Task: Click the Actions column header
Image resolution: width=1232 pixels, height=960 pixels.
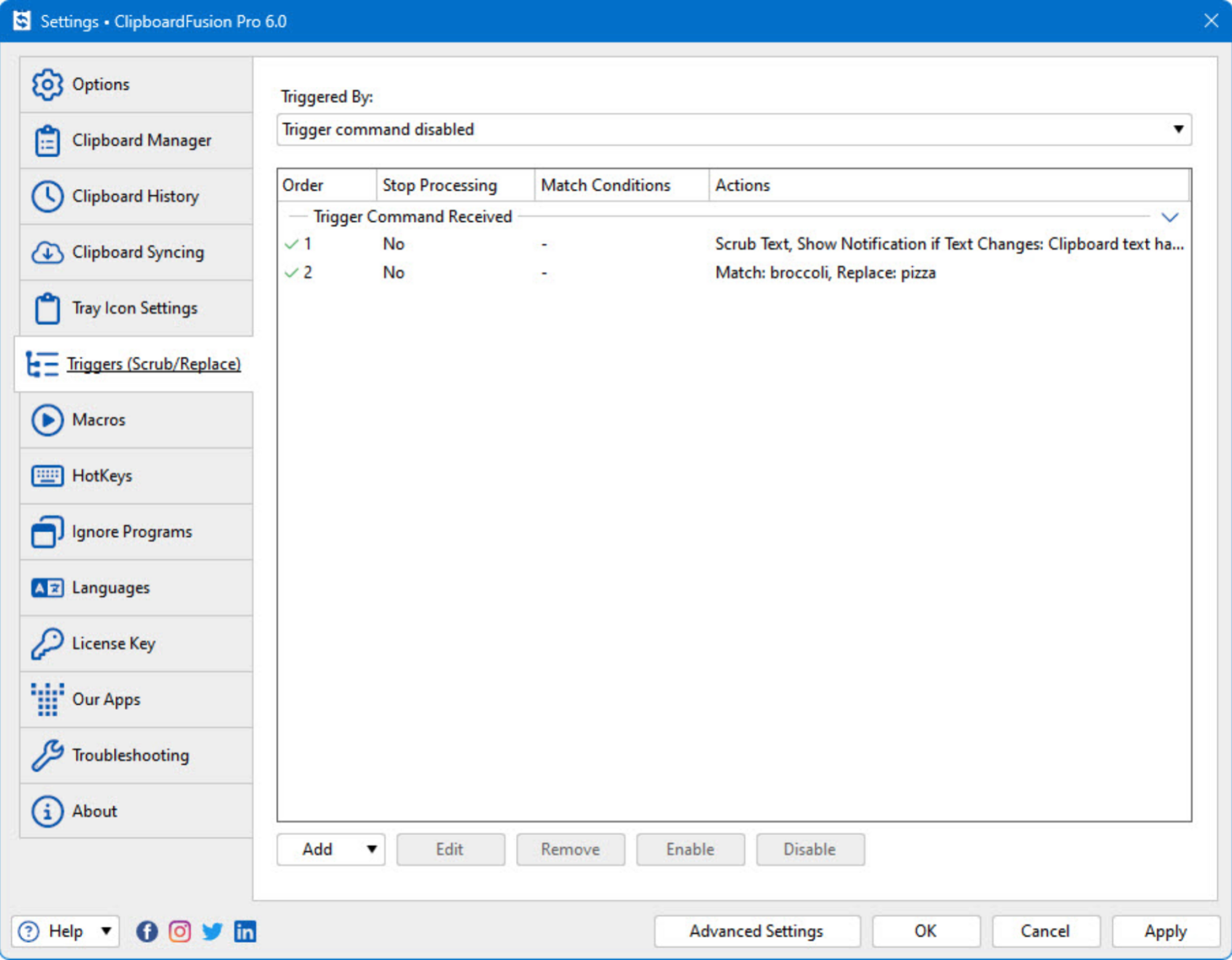Action: (949, 185)
